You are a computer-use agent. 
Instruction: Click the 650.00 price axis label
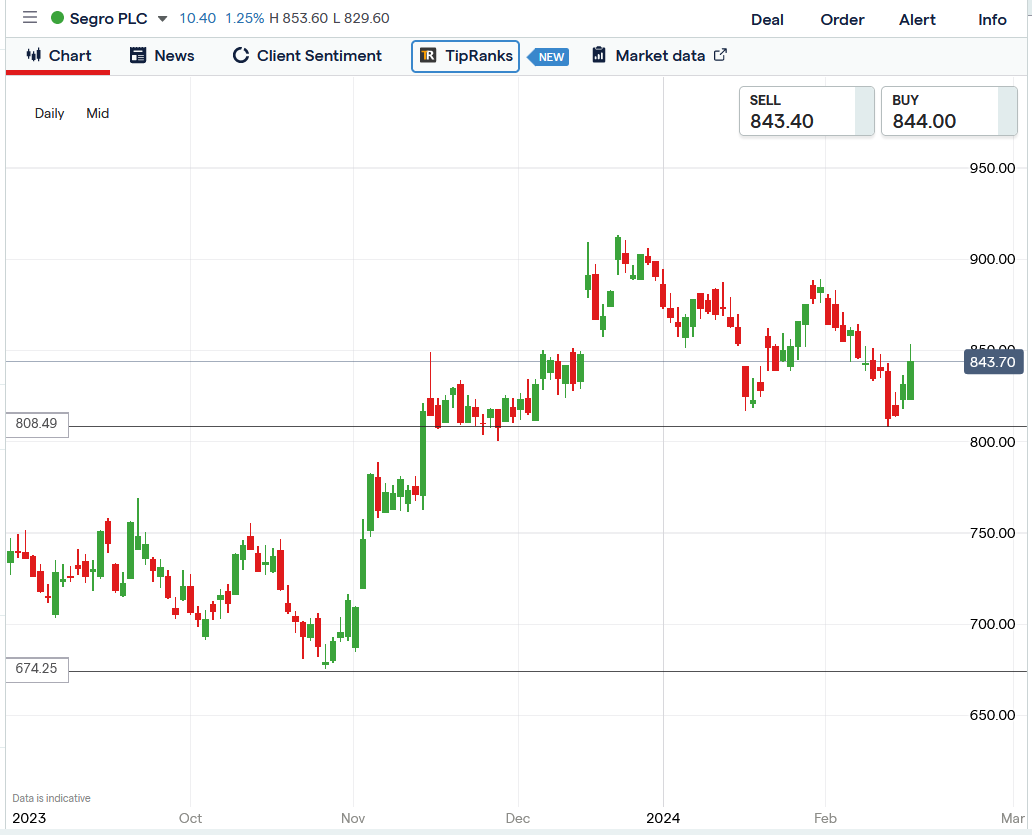point(993,715)
